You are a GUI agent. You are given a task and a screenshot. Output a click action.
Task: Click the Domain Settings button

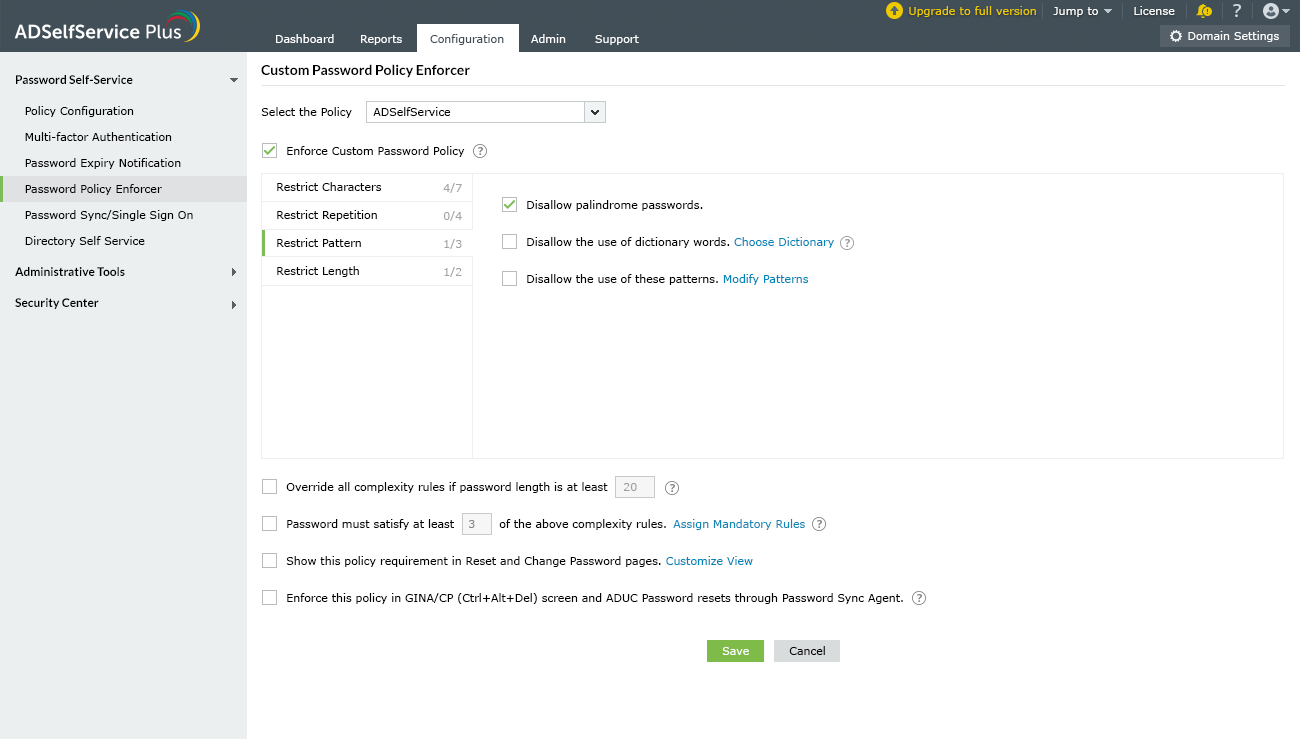pos(1225,36)
